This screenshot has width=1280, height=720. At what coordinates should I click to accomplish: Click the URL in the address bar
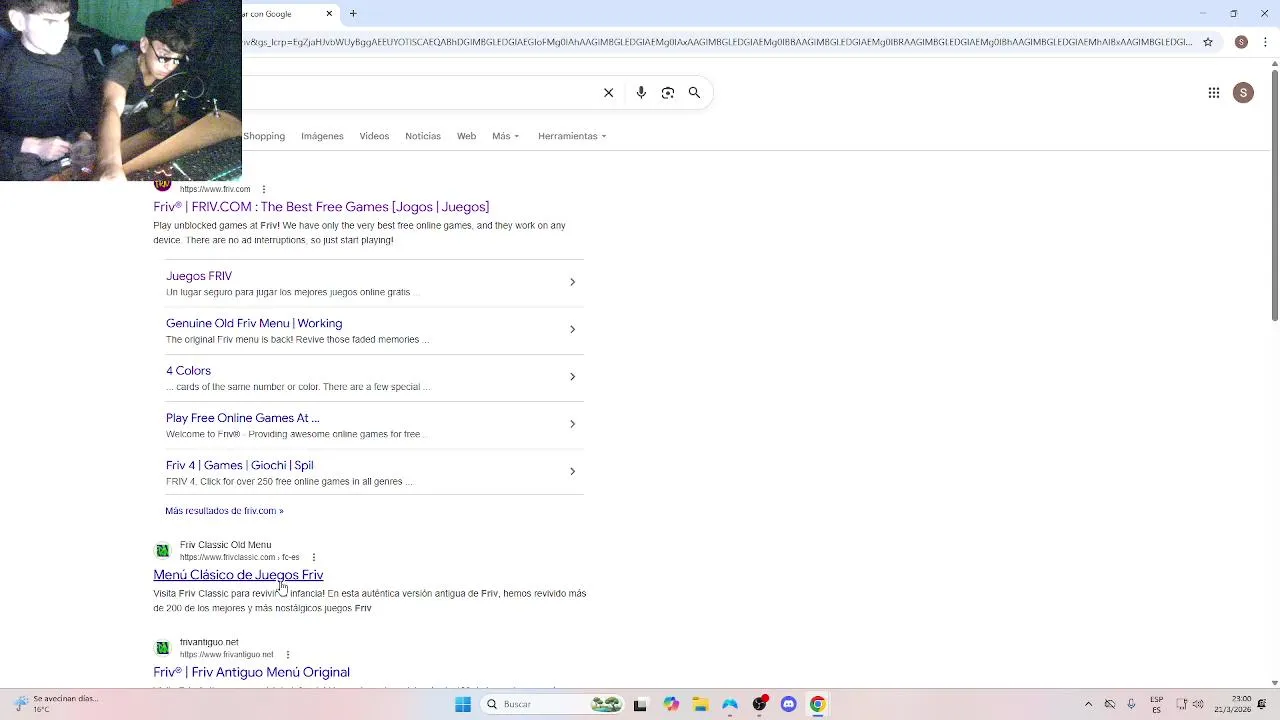[718, 42]
